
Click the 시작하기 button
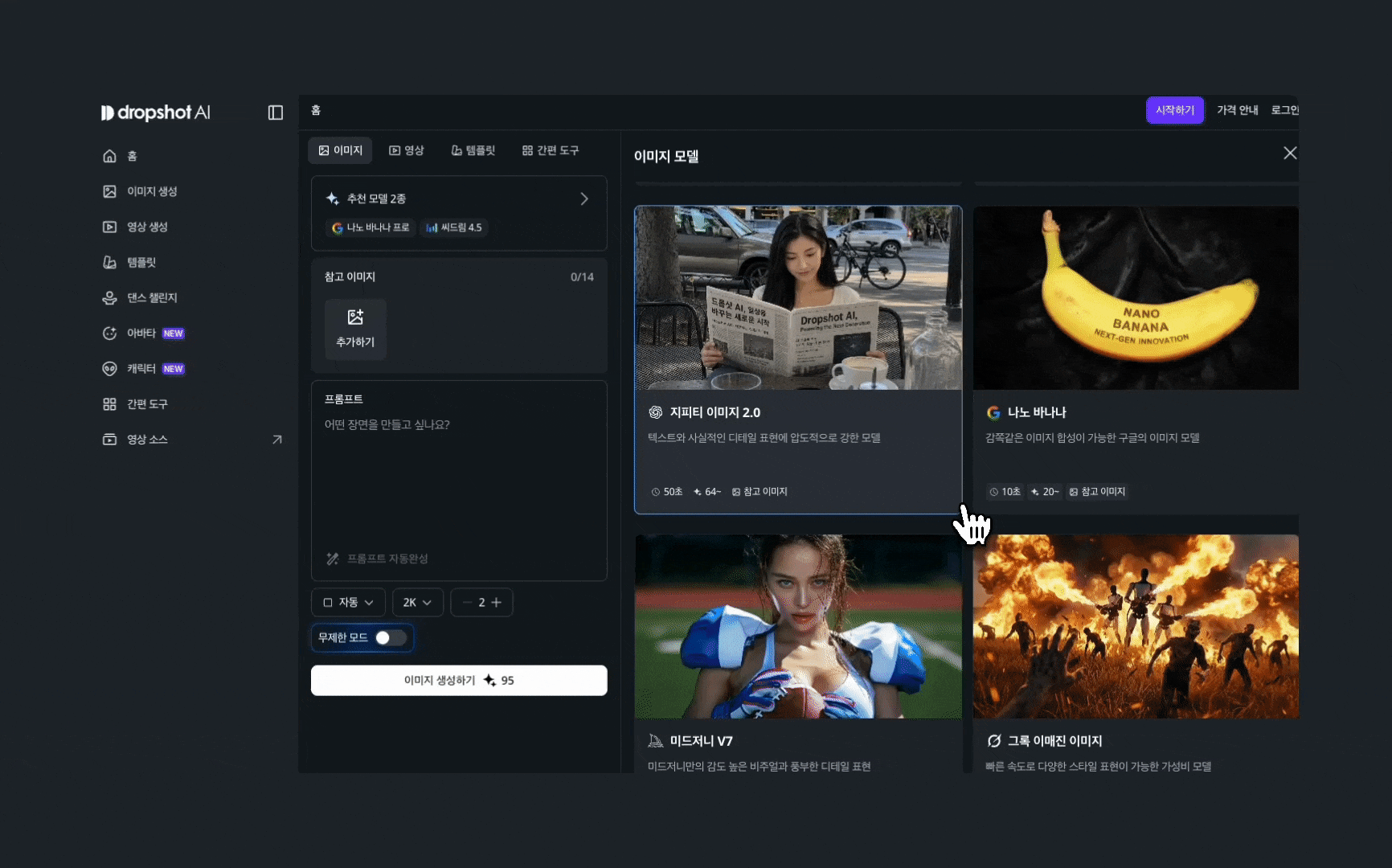[x=1175, y=110]
